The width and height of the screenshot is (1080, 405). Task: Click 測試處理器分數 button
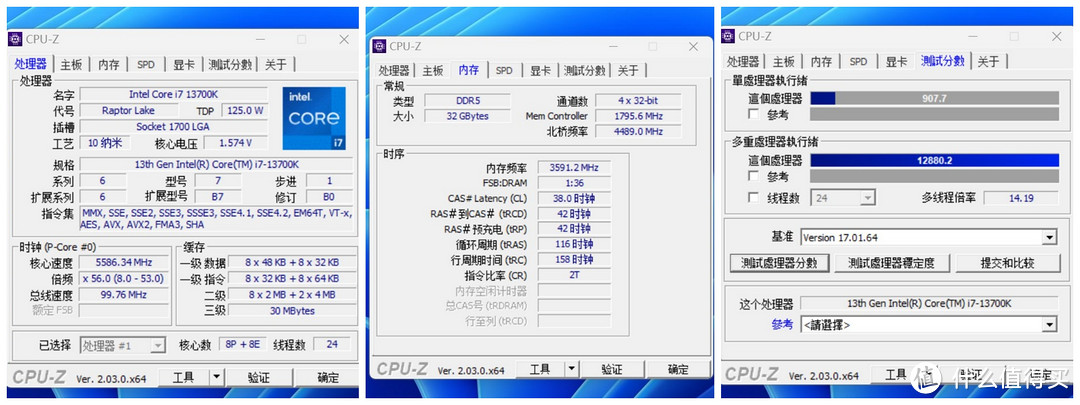click(779, 263)
